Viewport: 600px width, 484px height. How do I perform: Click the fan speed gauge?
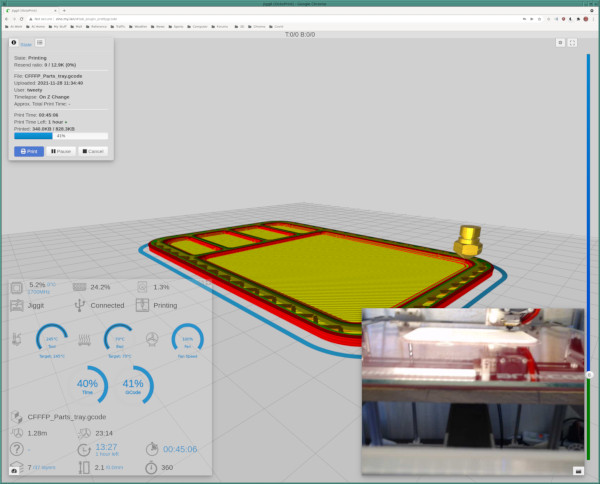coord(188,339)
